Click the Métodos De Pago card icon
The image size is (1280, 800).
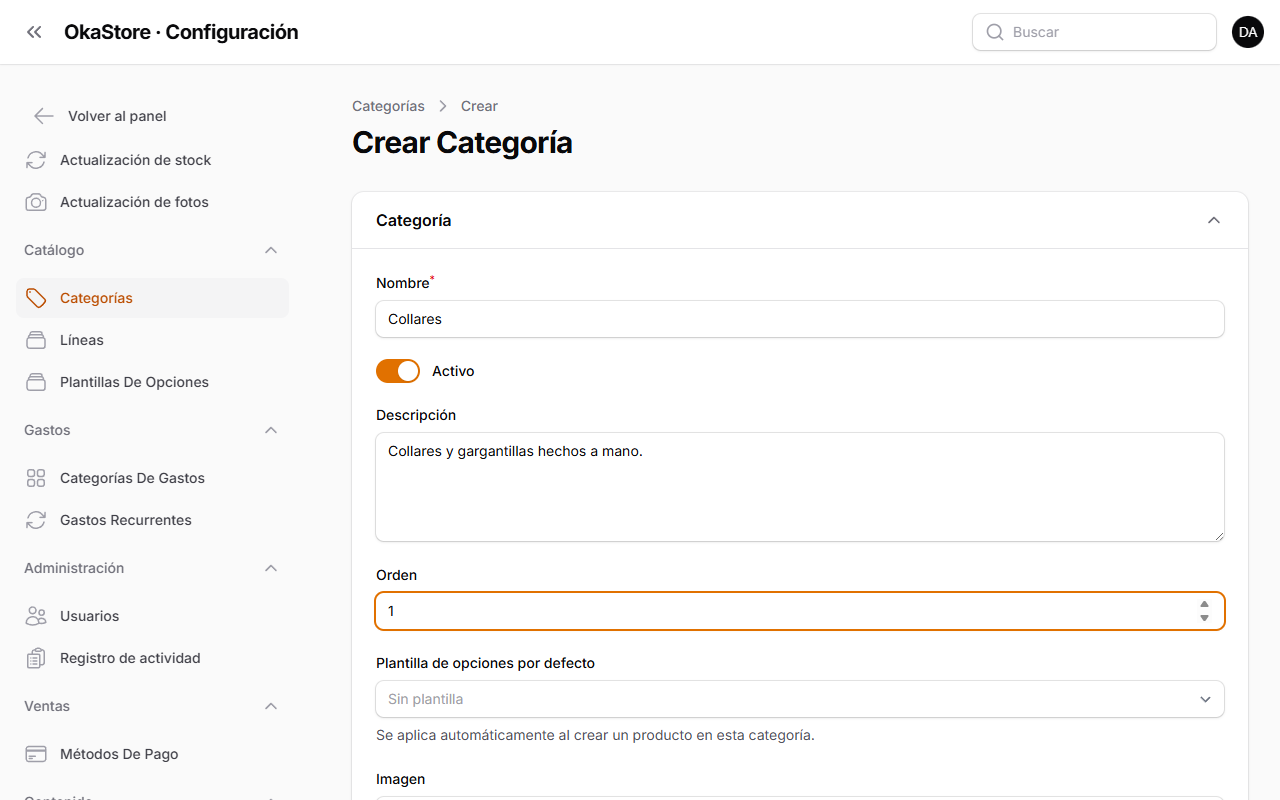(36, 754)
